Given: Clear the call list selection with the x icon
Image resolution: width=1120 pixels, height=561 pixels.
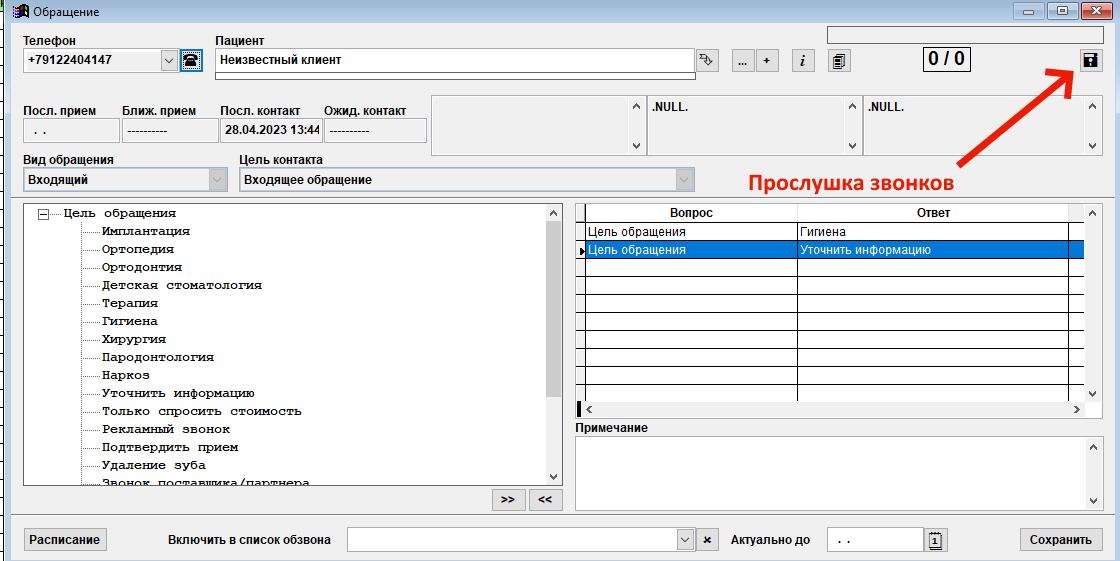Looking at the screenshot, I should [x=707, y=540].
